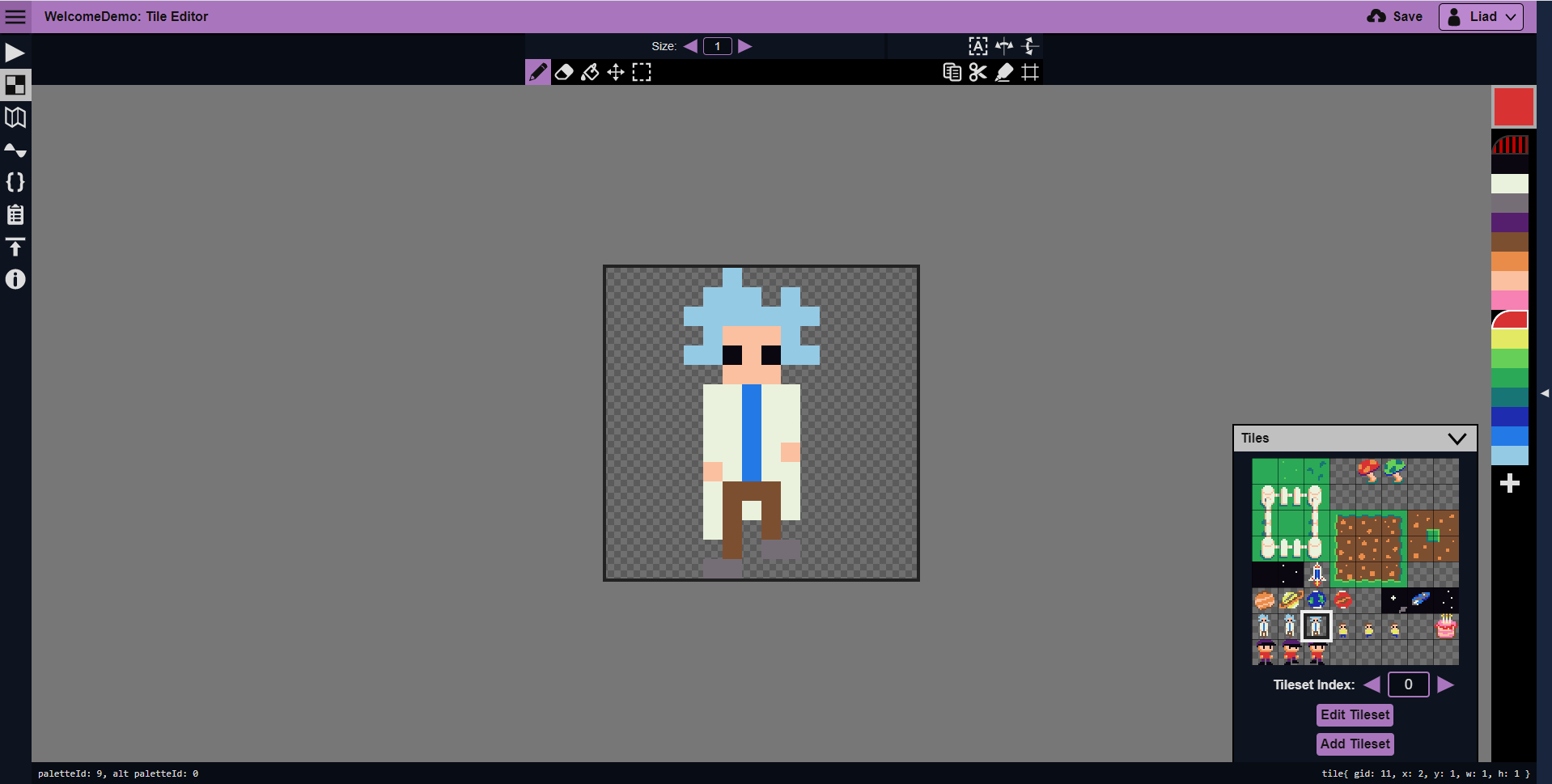
Task: Select the birthday cake tile
Action: 1446,625
